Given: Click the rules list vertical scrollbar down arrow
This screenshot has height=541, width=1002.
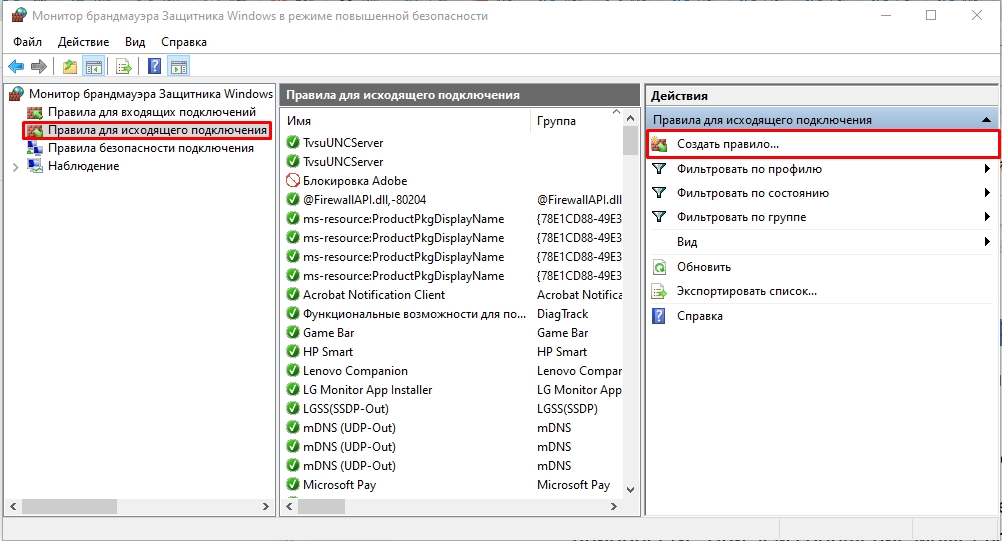Looking at the screenshot, I should [x=630, y=488].
